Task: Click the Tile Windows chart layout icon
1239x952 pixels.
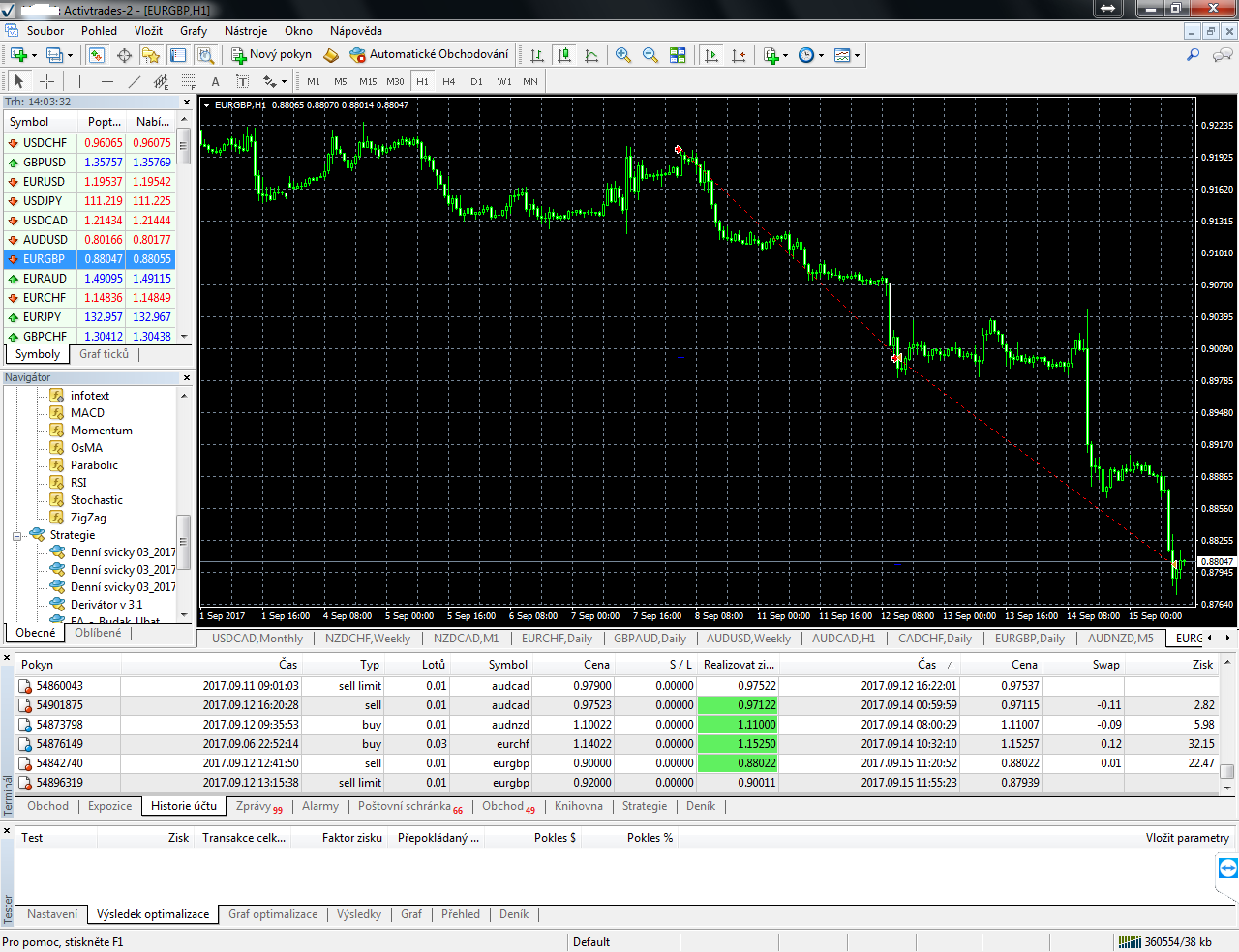Action: (678, 55)
